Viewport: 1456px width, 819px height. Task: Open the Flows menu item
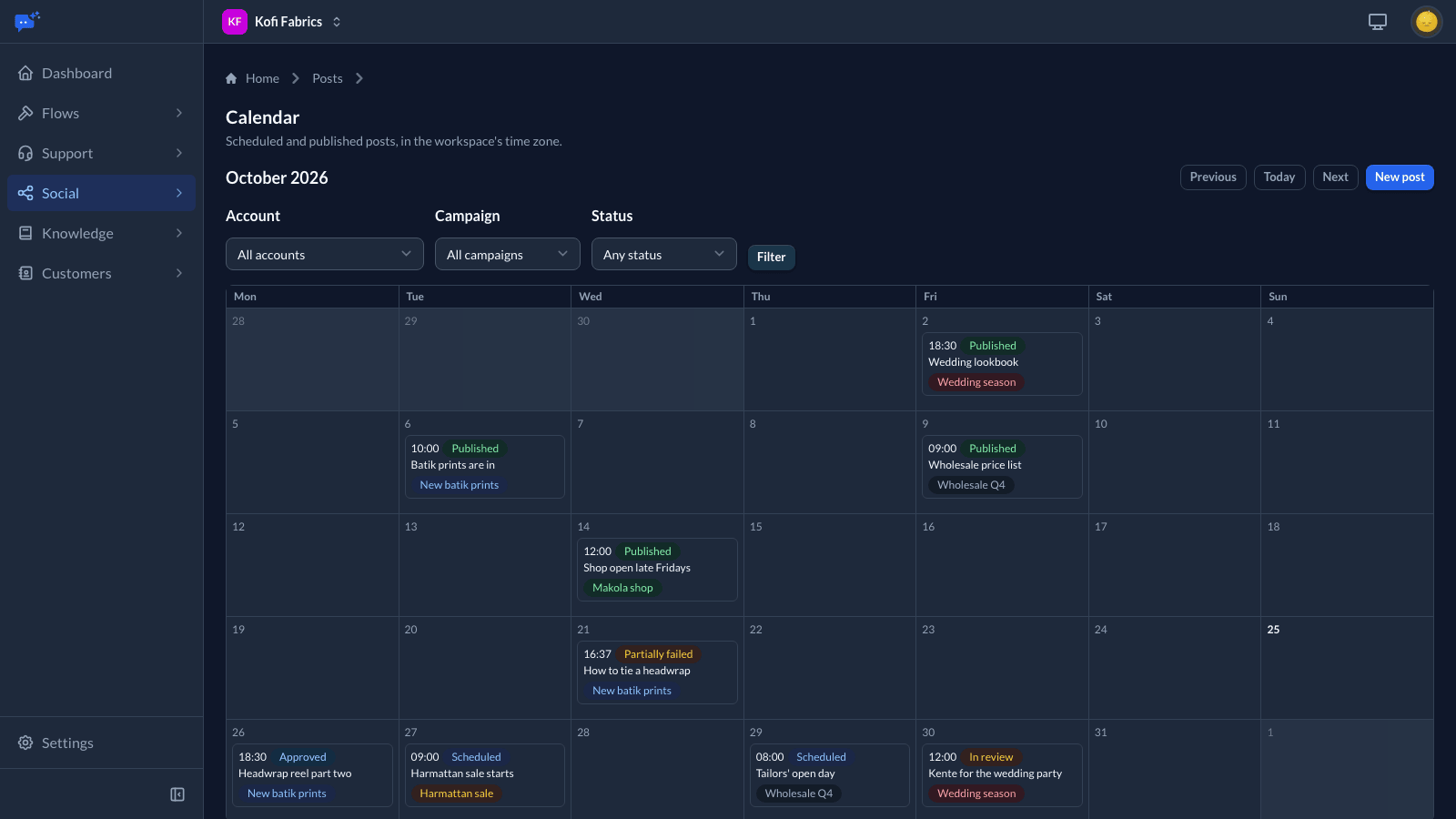[101, 113]
